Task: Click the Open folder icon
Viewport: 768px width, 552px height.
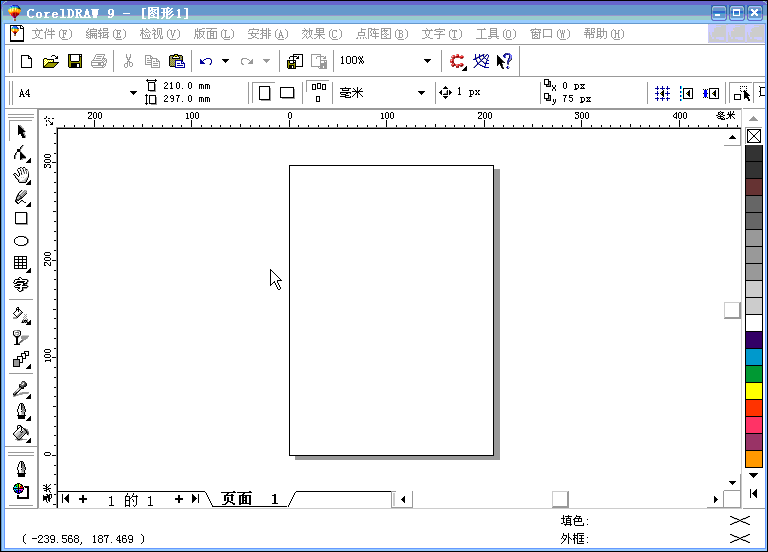Action: point(50,61)
